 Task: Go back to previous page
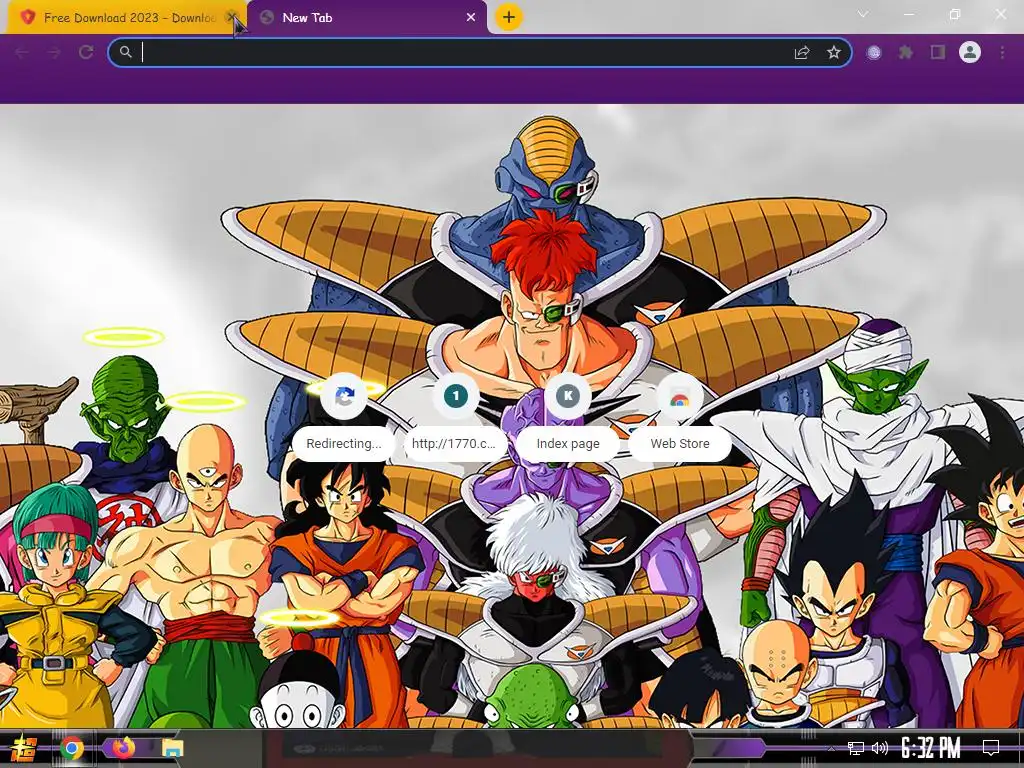click(x=22, y=52)
